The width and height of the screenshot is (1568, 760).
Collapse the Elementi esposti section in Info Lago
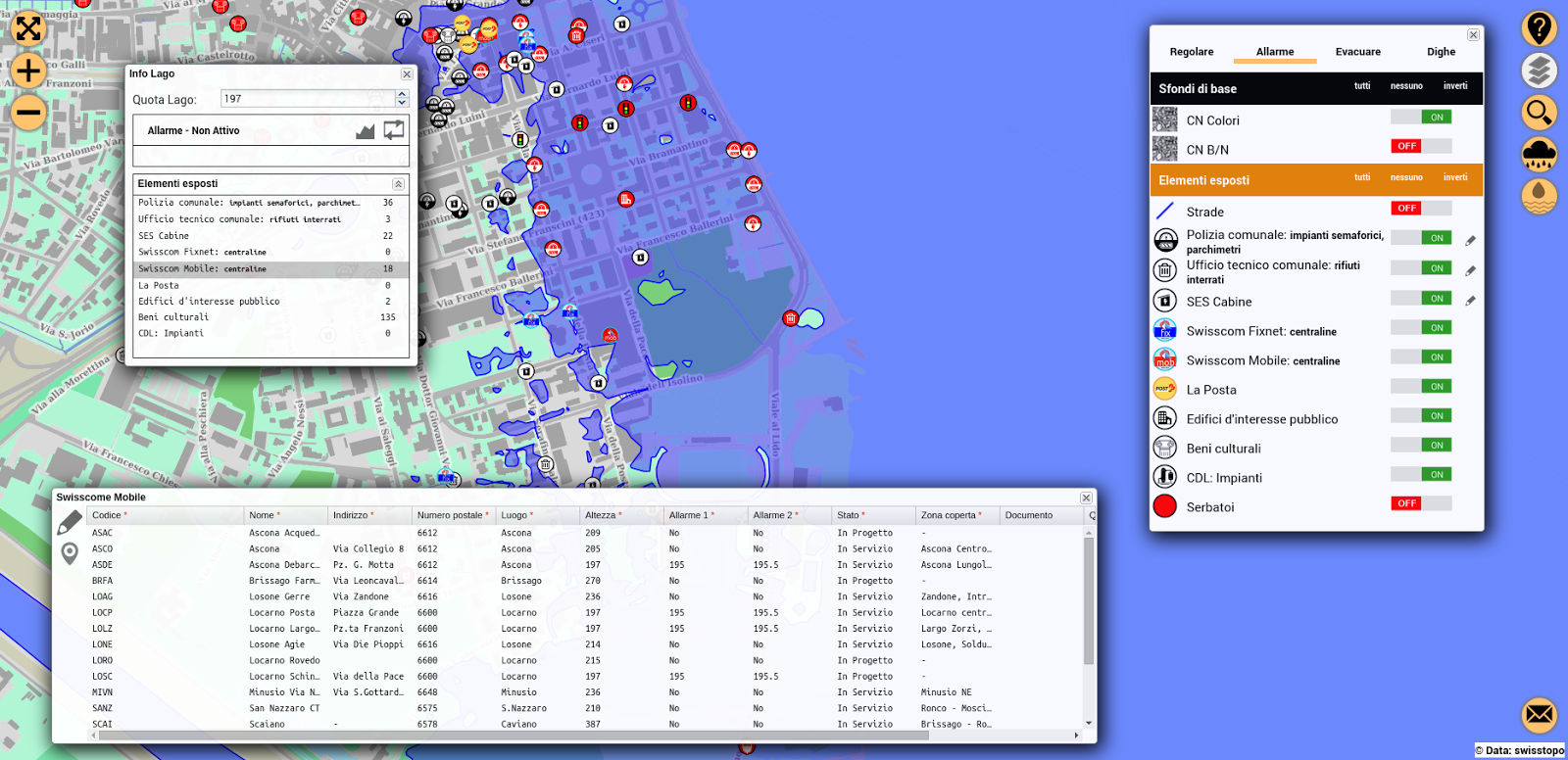pyautogui.click(x=398, y=184)
